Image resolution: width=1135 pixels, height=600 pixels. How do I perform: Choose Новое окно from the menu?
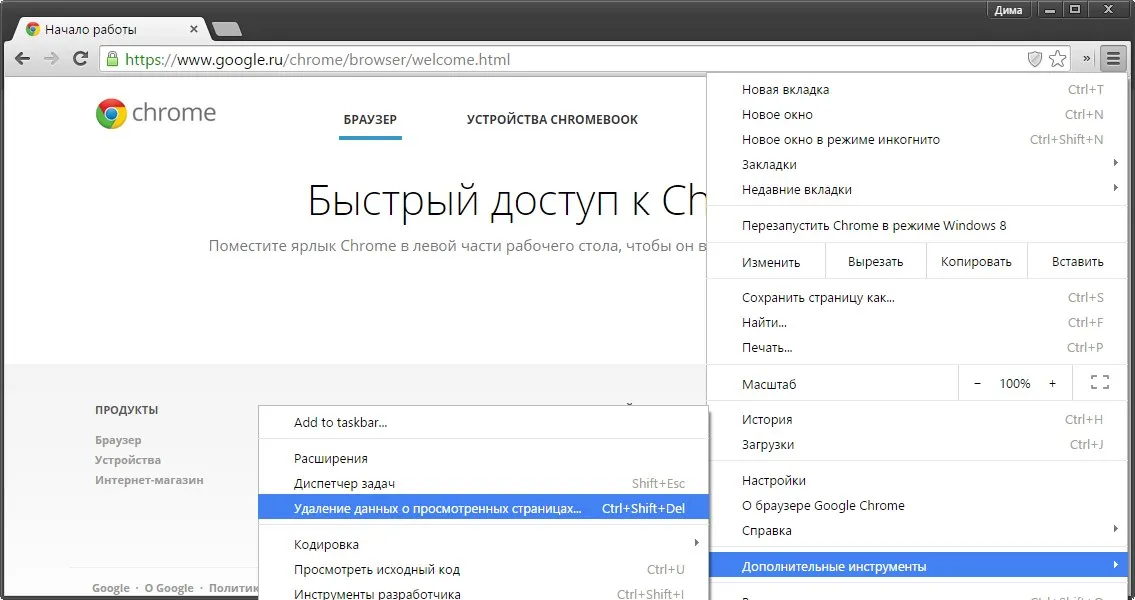click(x=916, y=114)
